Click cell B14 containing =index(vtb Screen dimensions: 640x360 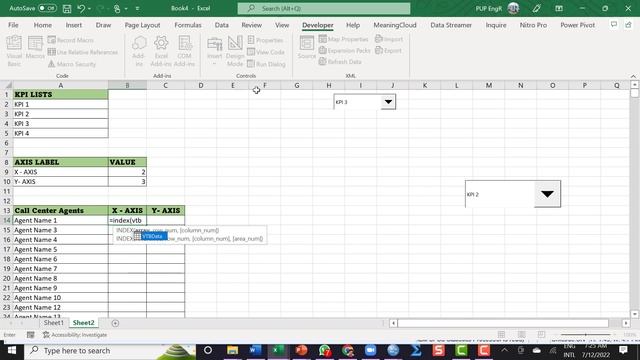click(x=127, y=220)
